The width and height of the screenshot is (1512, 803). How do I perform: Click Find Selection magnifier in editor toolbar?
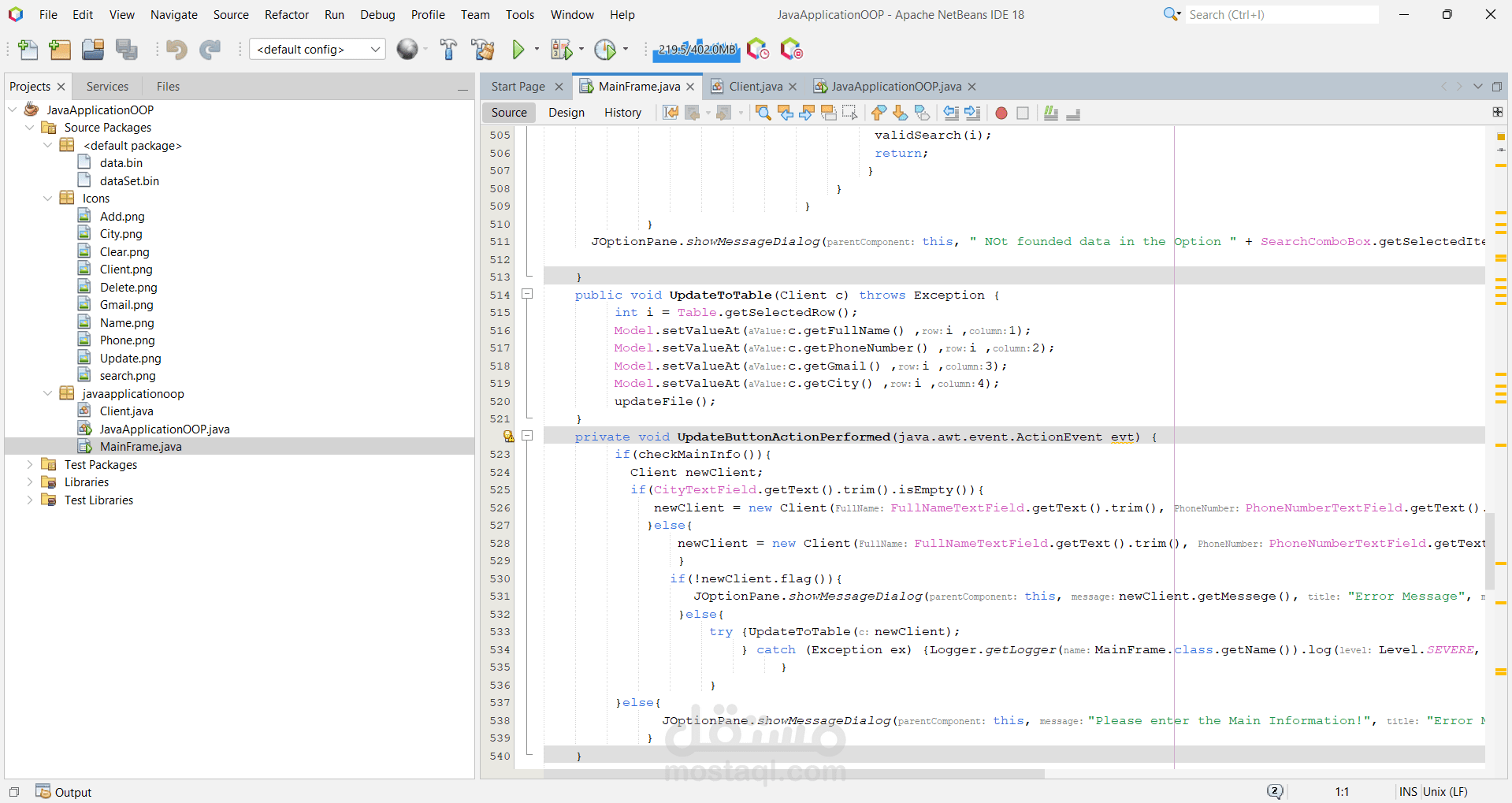(x=763, y=113)
